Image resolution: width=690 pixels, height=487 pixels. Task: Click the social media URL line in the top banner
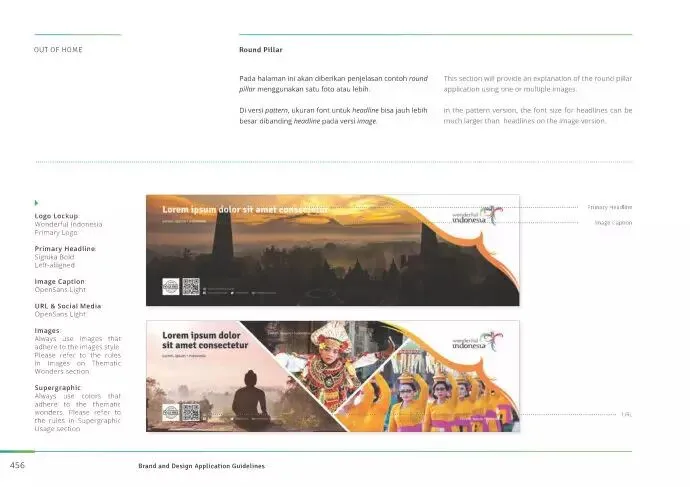click(x=239, y=291)
